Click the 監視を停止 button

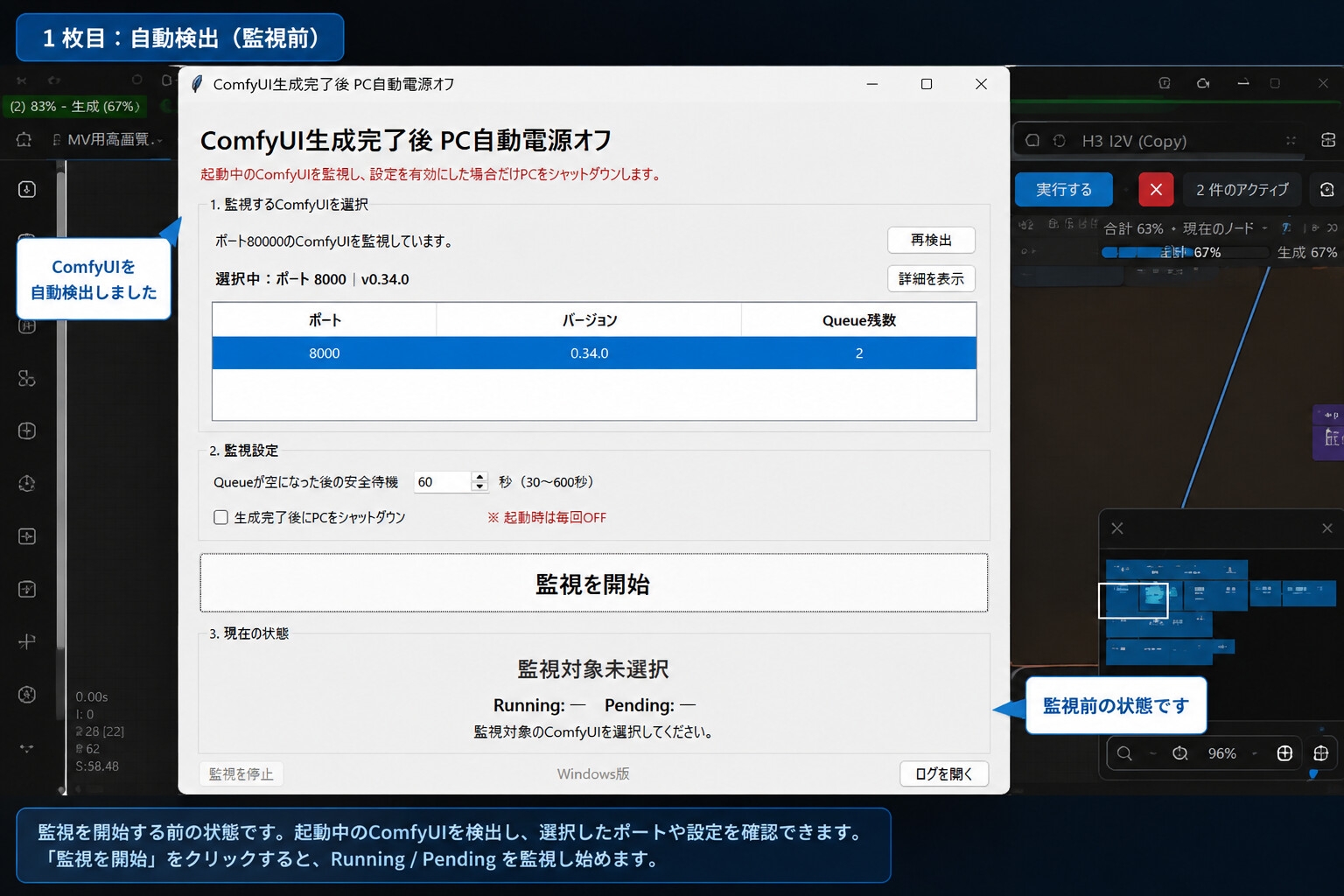pyautogui.click(x=241, y=773)
